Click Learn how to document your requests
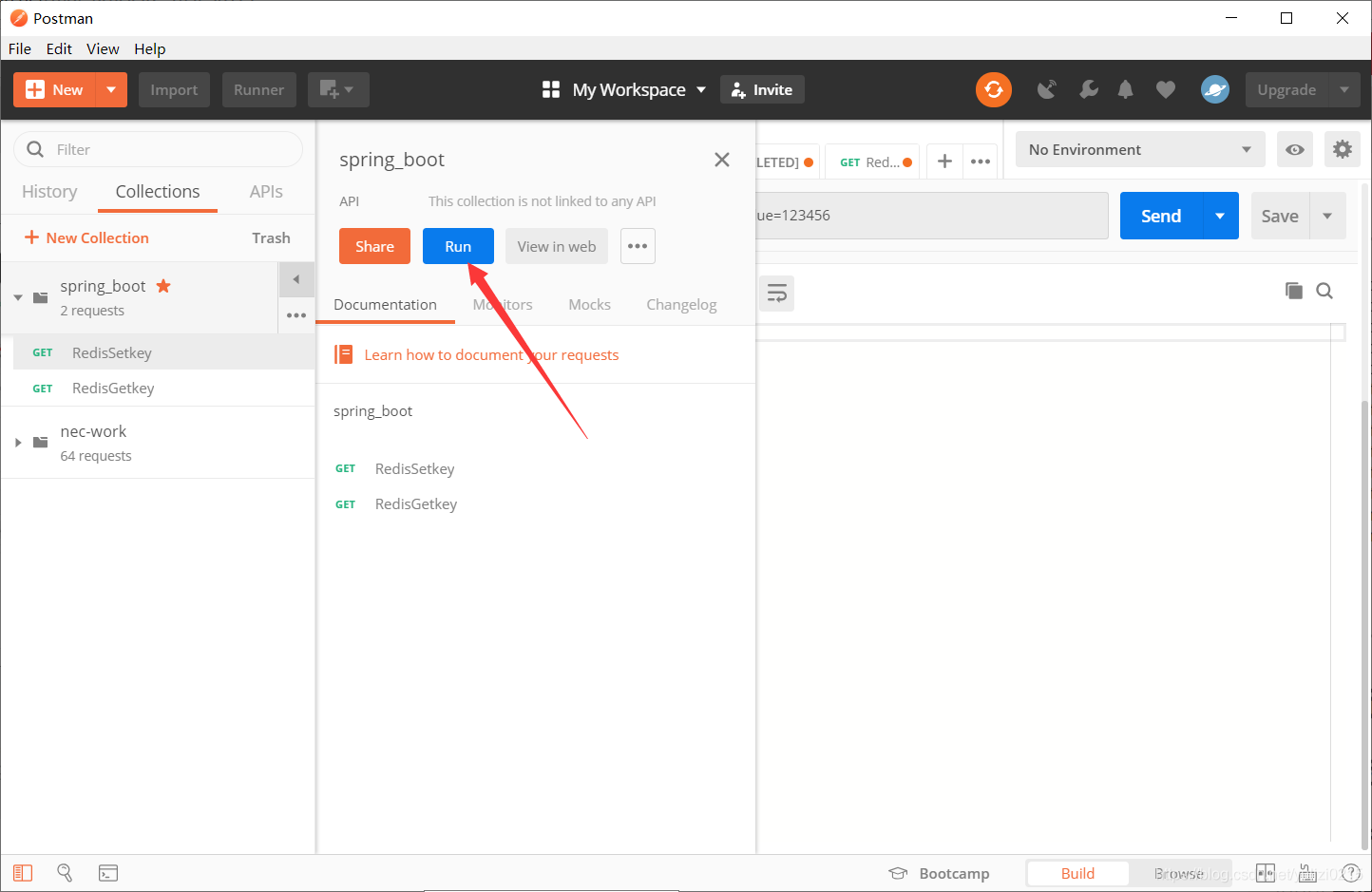This screenshot has width=1372, height=892. [490, 354]
